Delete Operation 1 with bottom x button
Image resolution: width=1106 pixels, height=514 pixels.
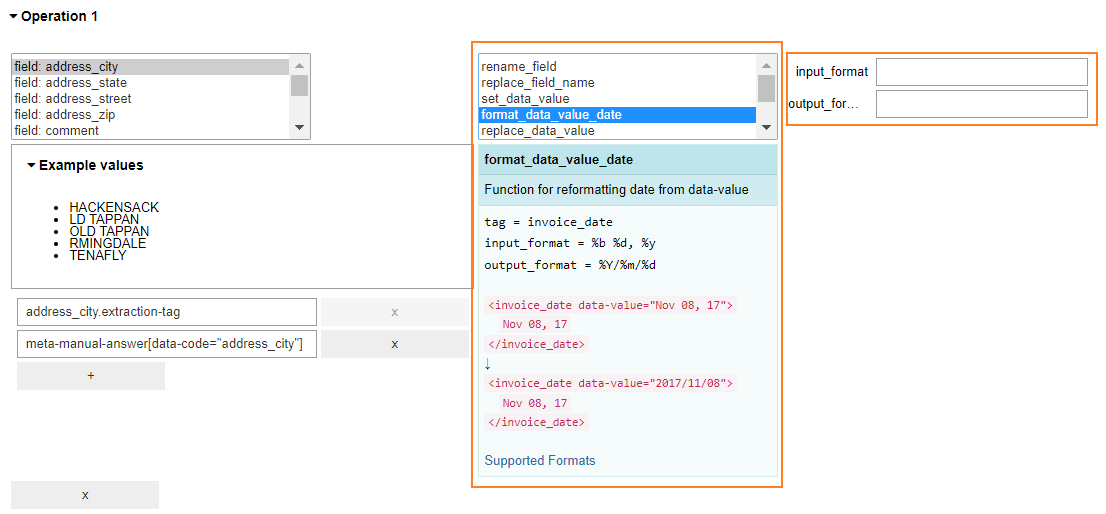coord(85,495)
